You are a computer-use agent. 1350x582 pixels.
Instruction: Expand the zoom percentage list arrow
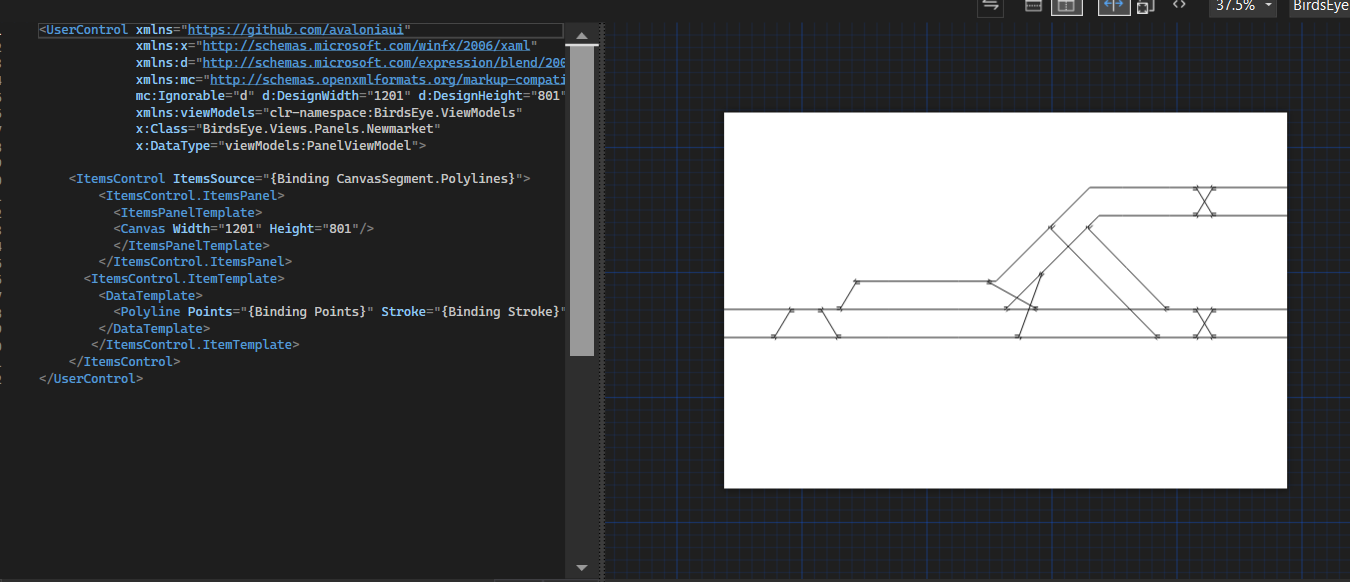[1266, 7]
